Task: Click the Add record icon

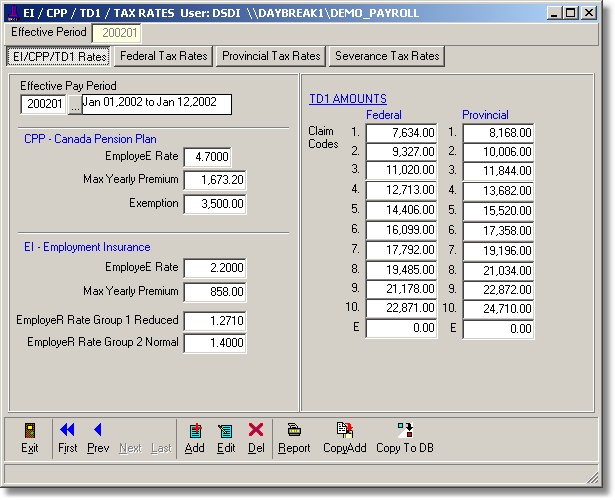Action: tap(195, 431)
